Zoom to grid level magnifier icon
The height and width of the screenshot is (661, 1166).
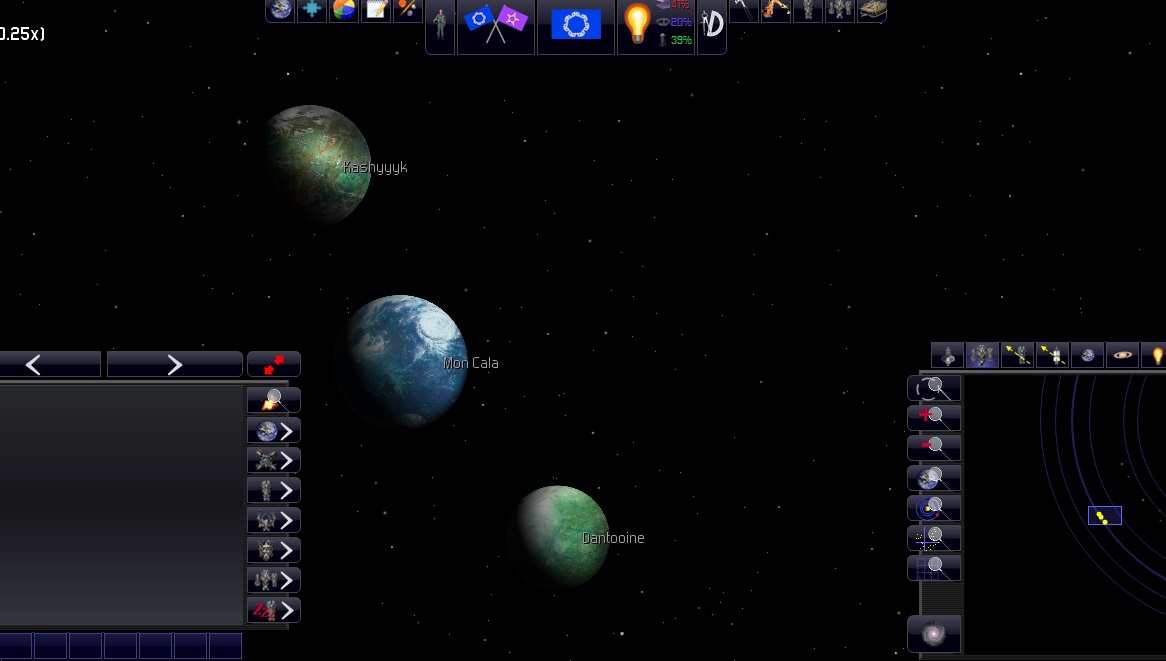point(934,568)
